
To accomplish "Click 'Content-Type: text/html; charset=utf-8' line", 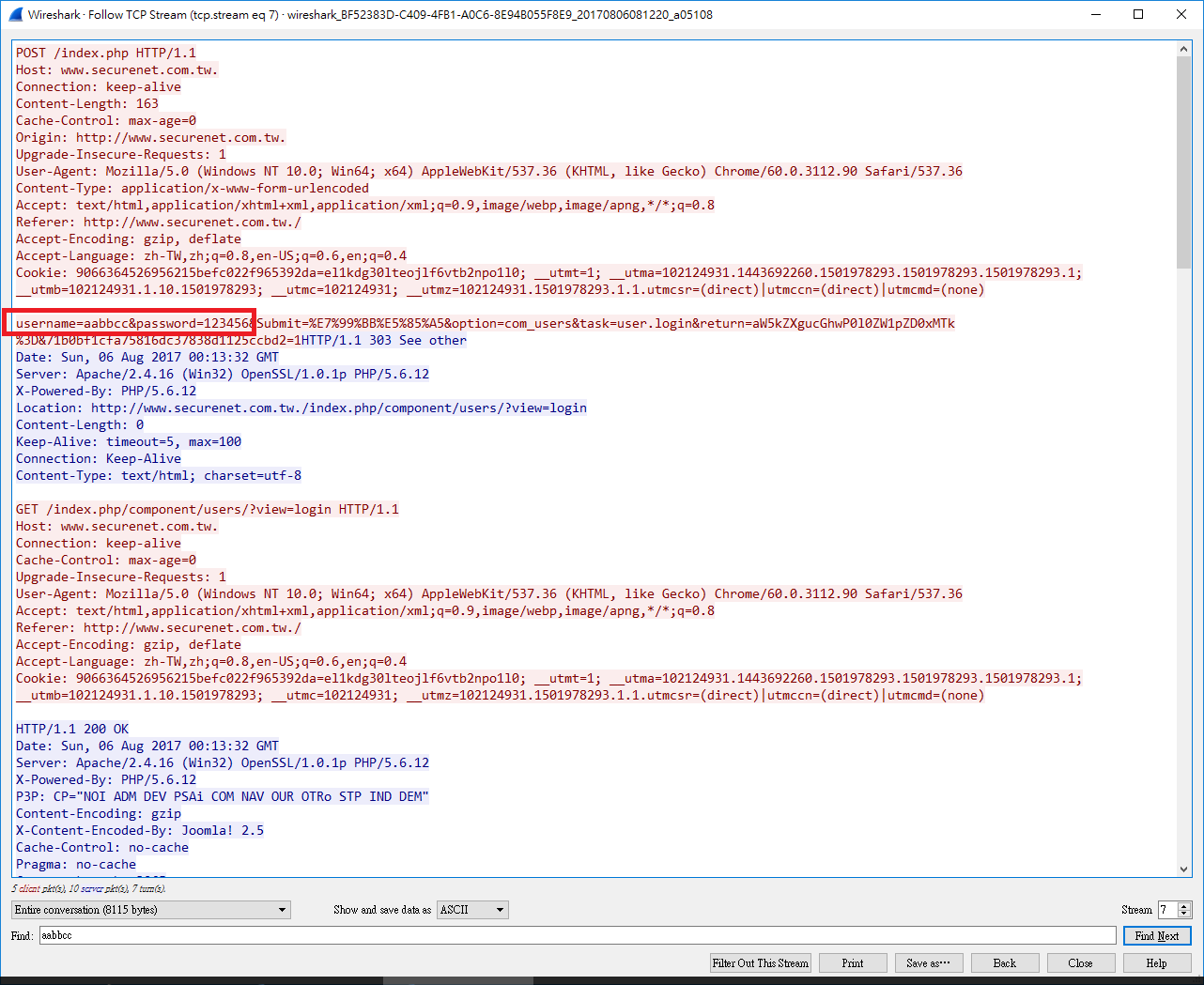I will [159, 476].
